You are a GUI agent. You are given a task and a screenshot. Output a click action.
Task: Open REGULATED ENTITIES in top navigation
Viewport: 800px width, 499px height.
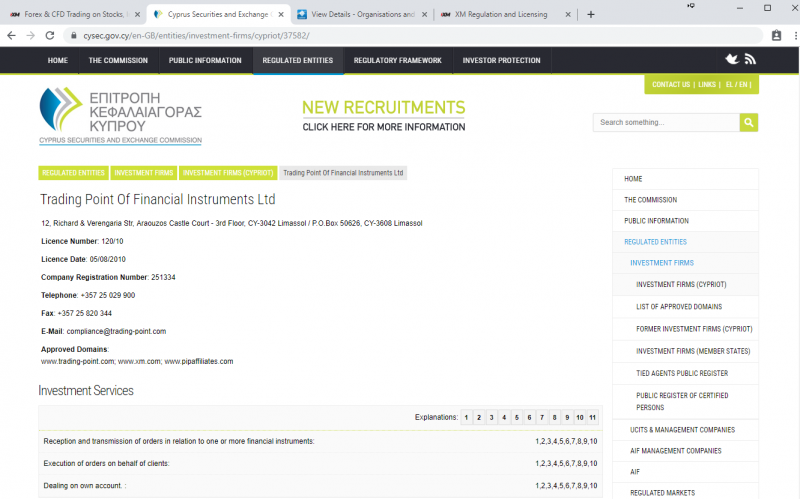tap(298, 60)
